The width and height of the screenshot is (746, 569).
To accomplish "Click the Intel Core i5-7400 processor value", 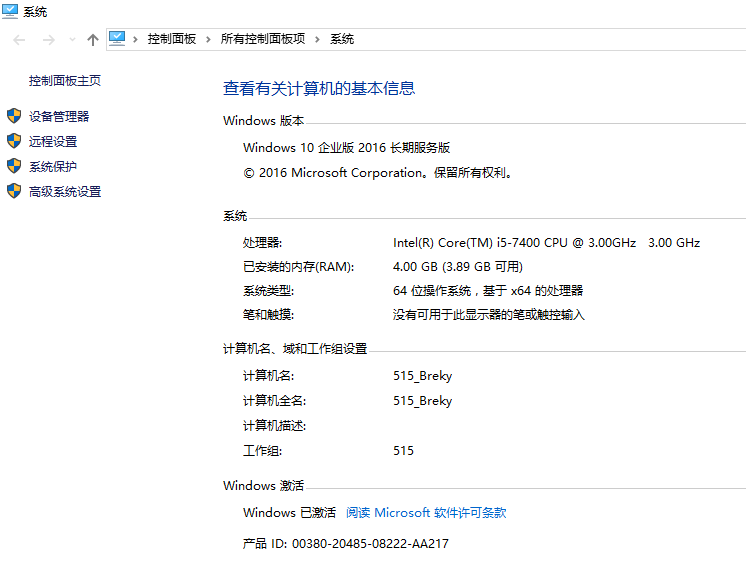I will point(546,243).
